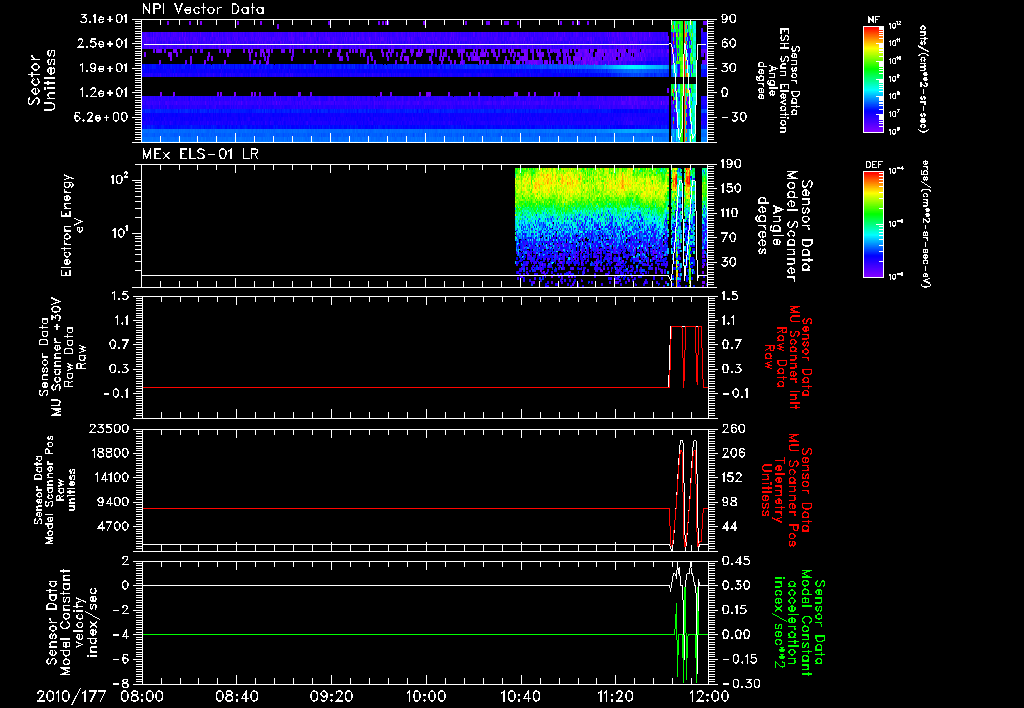Click the 10:00 time axis label
The image size is (1024, 708).
[426, 695]
